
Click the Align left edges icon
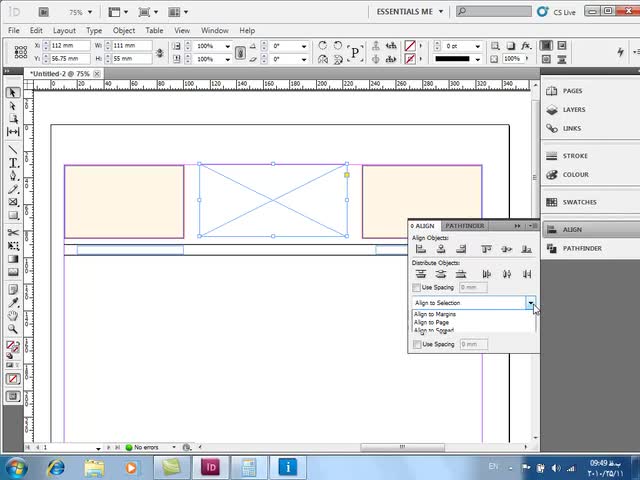coord(421,249)
